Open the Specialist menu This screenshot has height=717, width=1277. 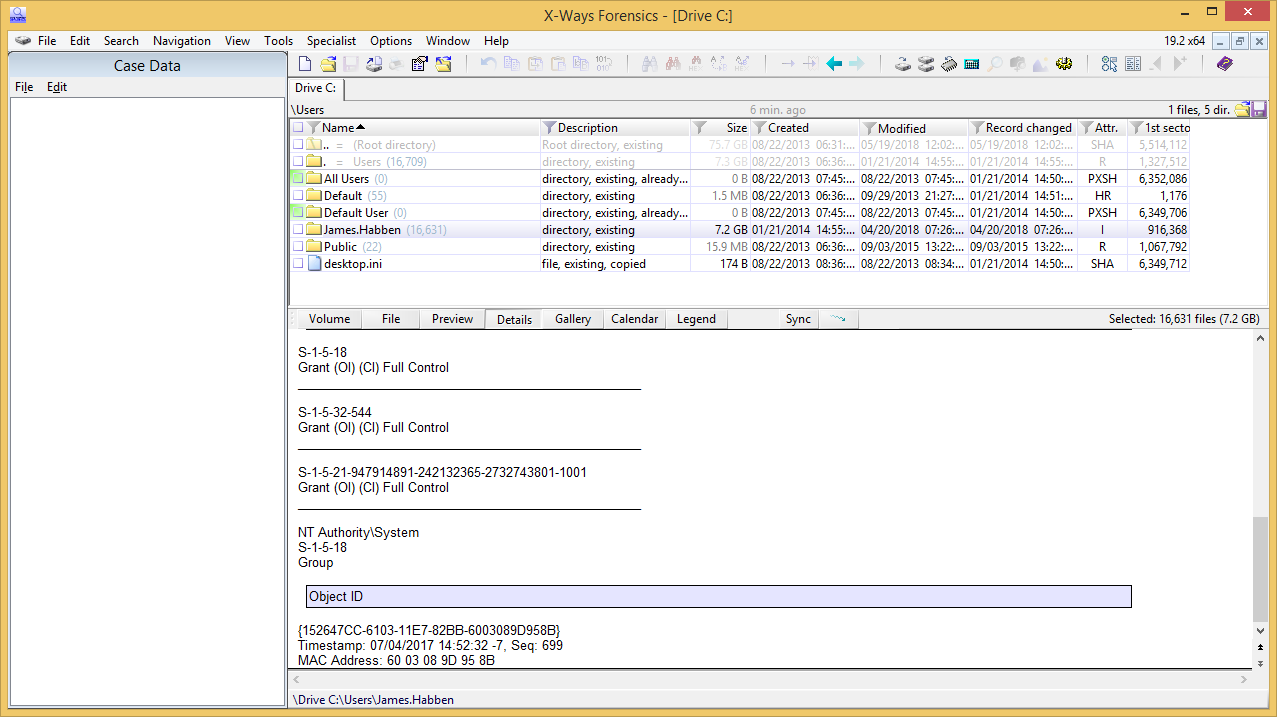pyautogui.click(x=332, y=41)
